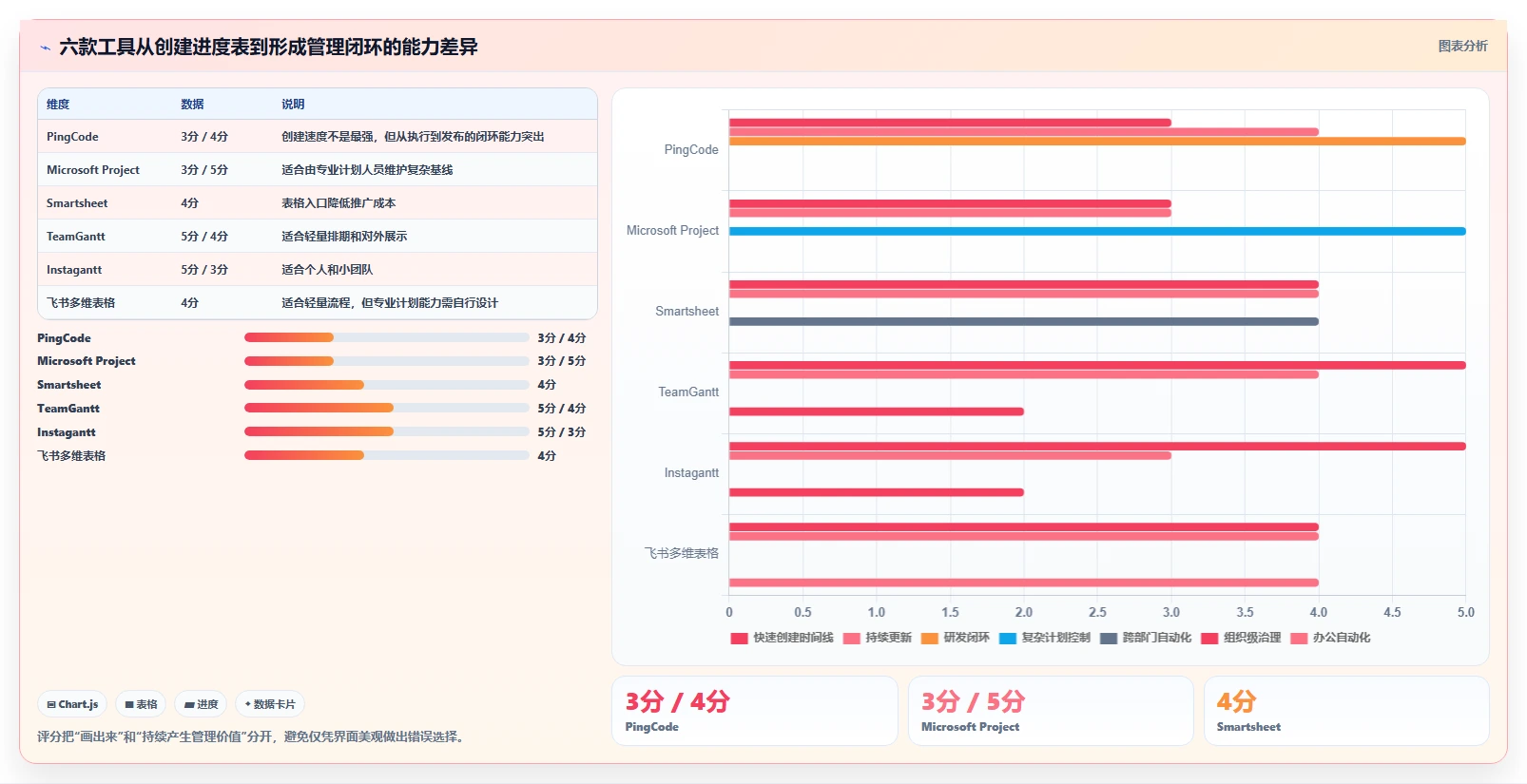
Task: Toggle the 持续更新 legend swatch
Action: click(x=852, y=638)
